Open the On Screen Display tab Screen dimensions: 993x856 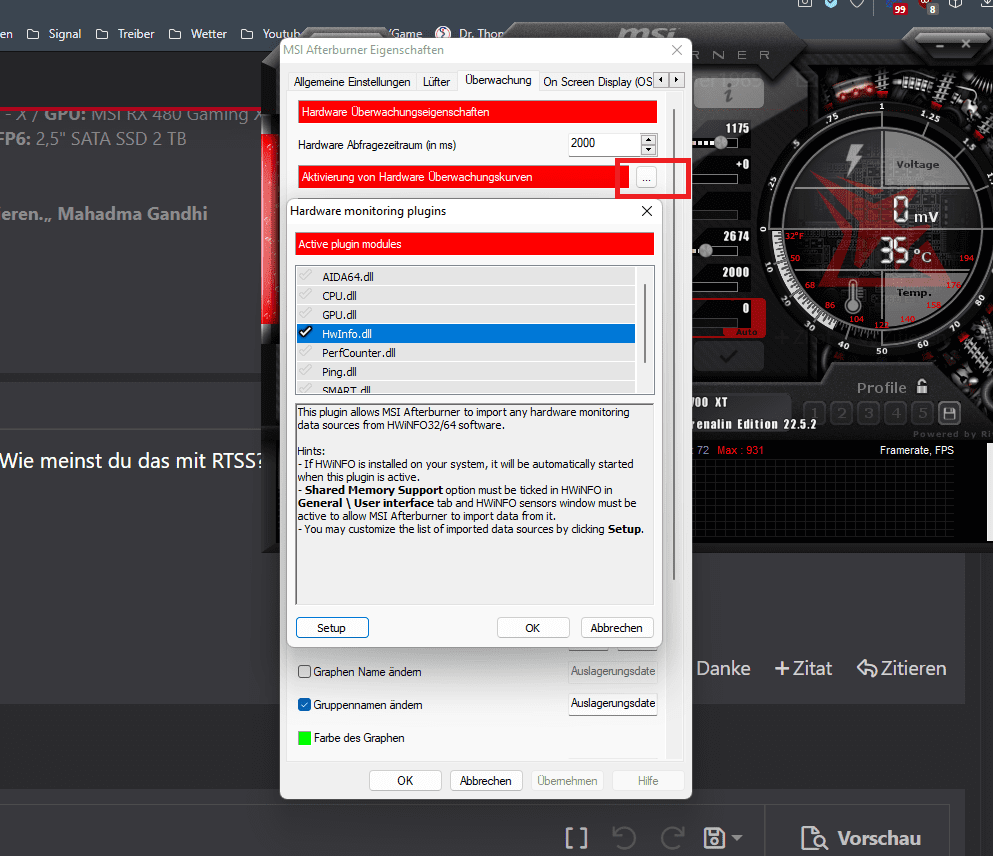click(597, 82)
